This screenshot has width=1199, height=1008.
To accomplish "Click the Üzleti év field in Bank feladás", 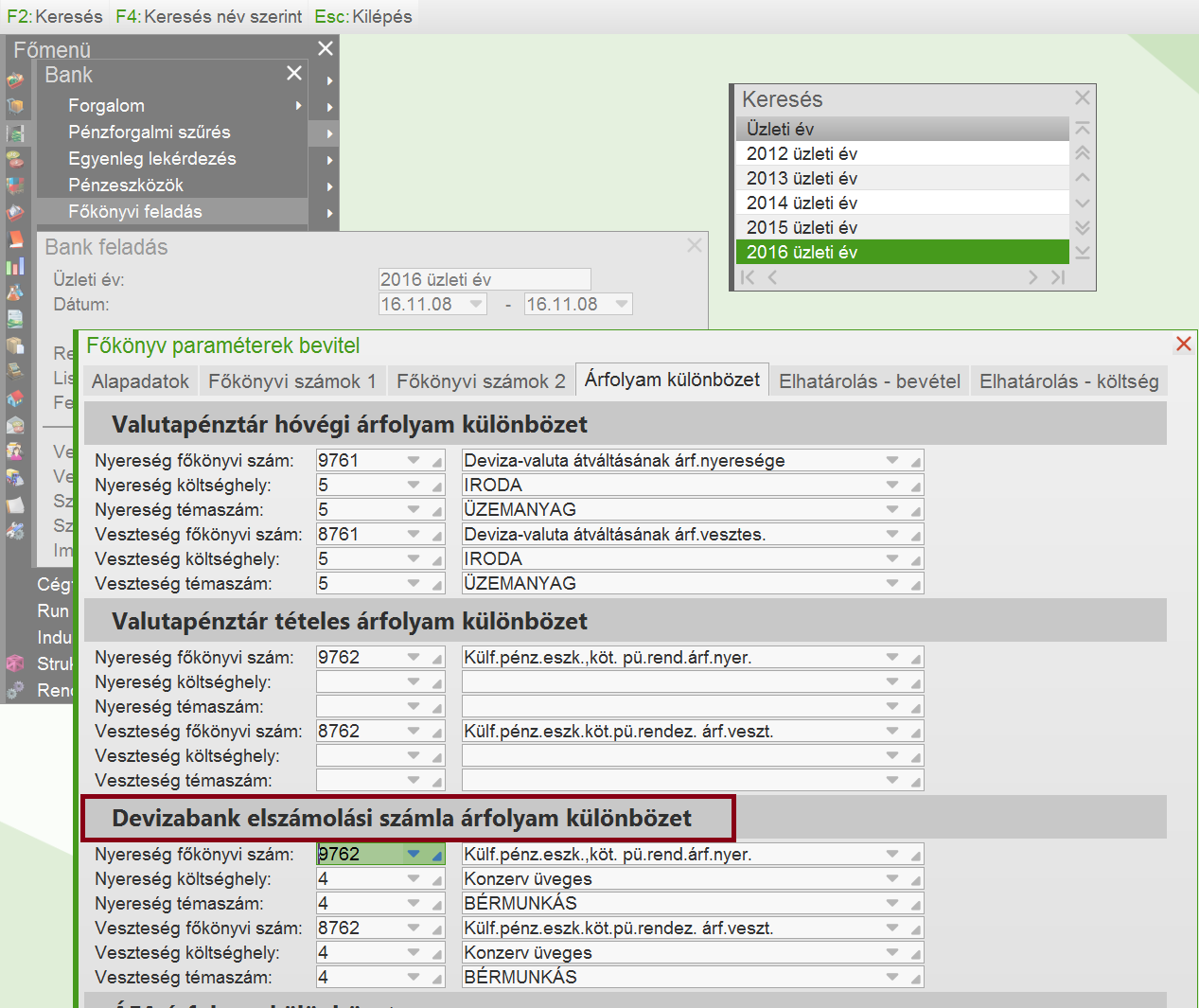I will (485, 279).
